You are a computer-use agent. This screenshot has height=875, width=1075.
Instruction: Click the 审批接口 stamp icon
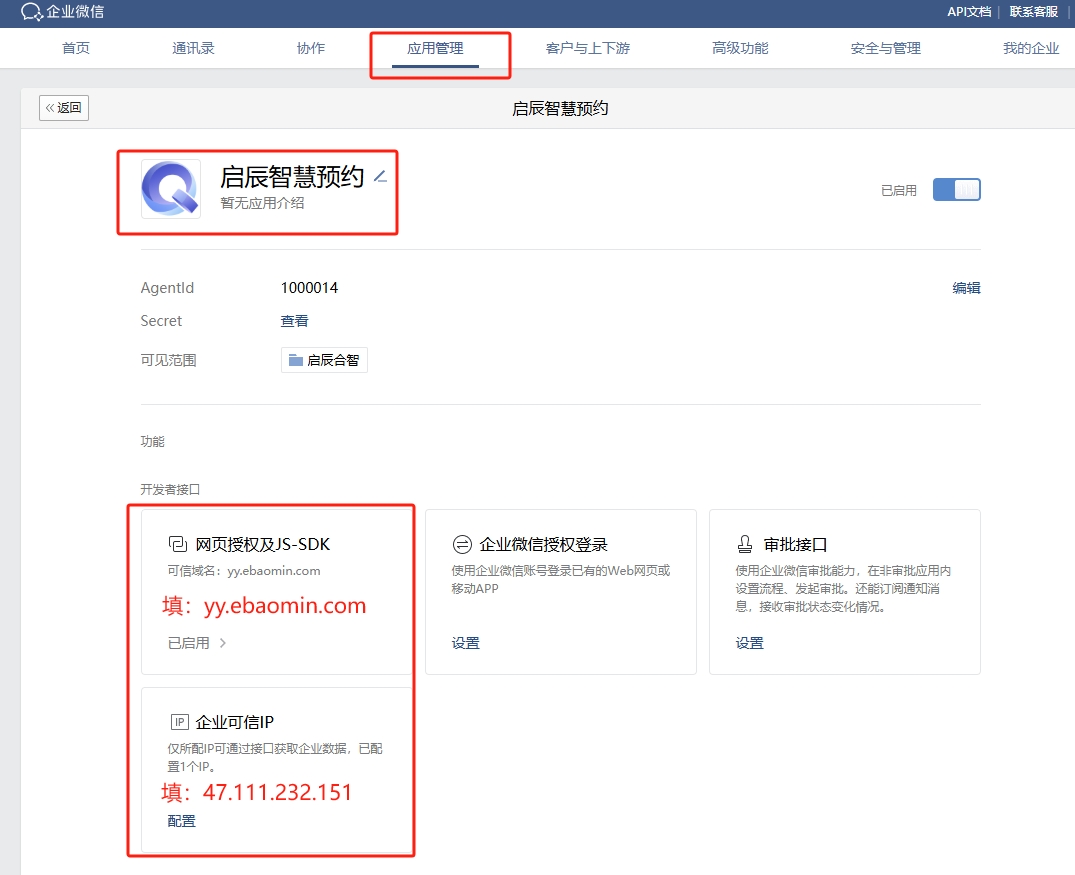pyautogui.click(x=745, y=544)
